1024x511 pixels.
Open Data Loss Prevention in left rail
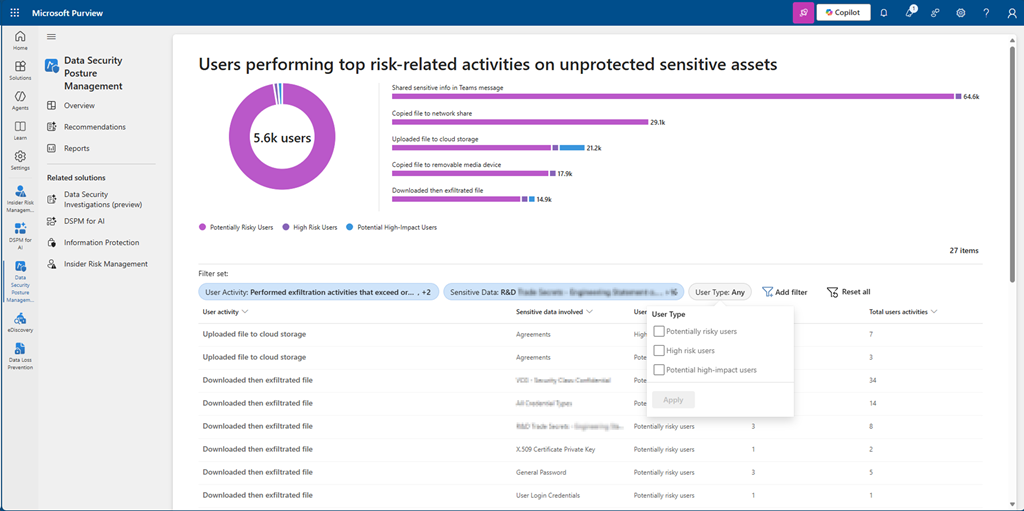point(20,352)
